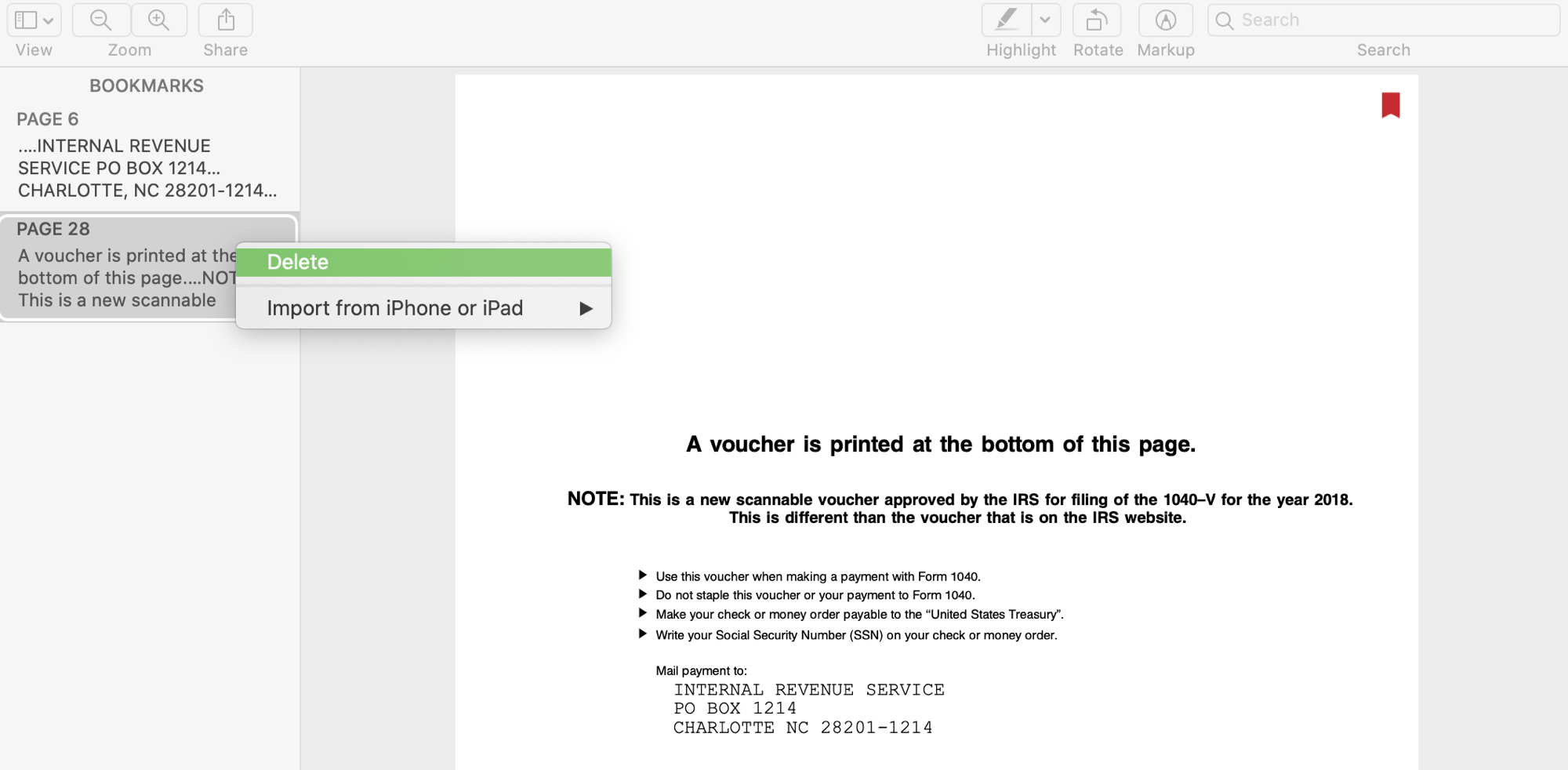Click the Zoom In magnifier icon
The height and width of the screenshot is (770, 1568).
point(159,20)
